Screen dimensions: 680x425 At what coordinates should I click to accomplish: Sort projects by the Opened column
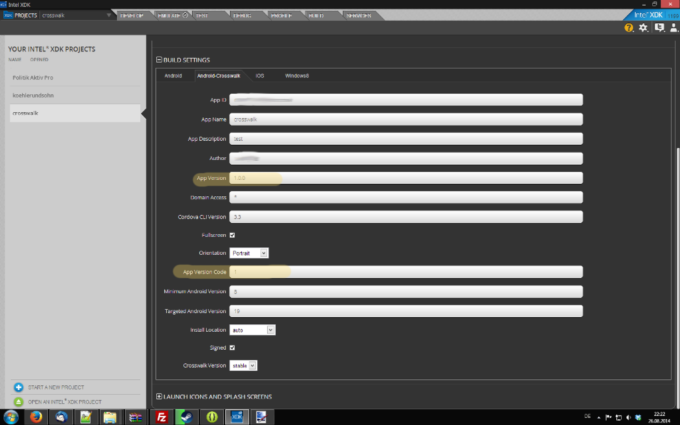[x=39, y=59]
